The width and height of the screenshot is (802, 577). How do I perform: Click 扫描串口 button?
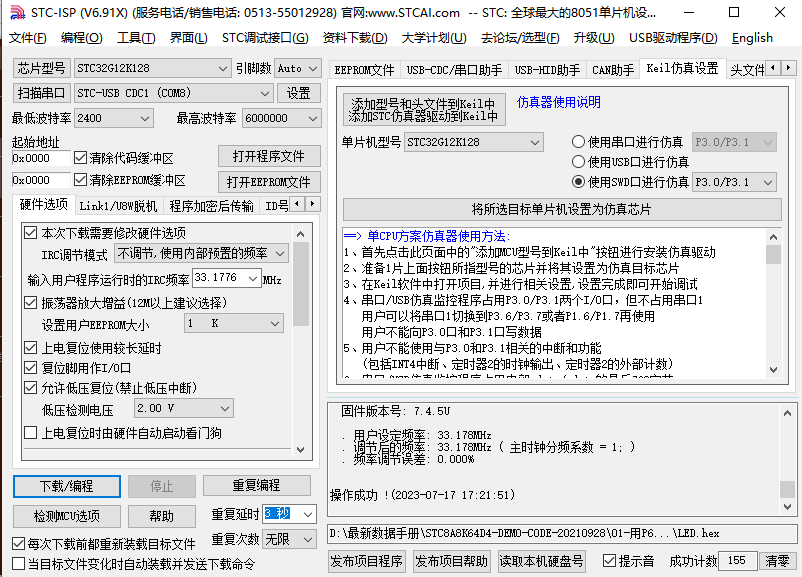click(41, 93)
